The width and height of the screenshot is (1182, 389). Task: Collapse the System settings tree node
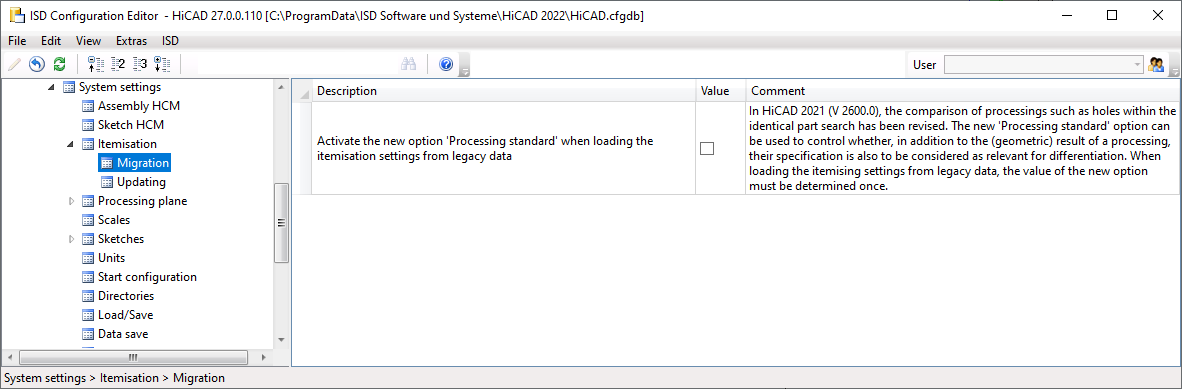pos(51,87)
